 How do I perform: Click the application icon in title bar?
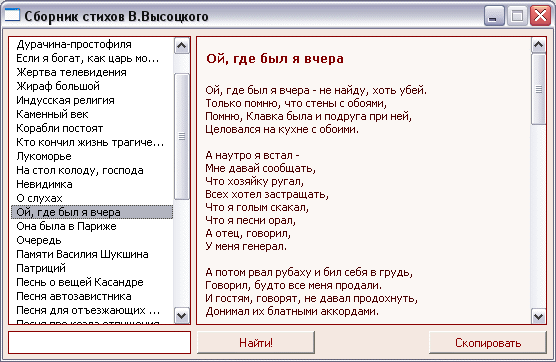click(12, 15)
